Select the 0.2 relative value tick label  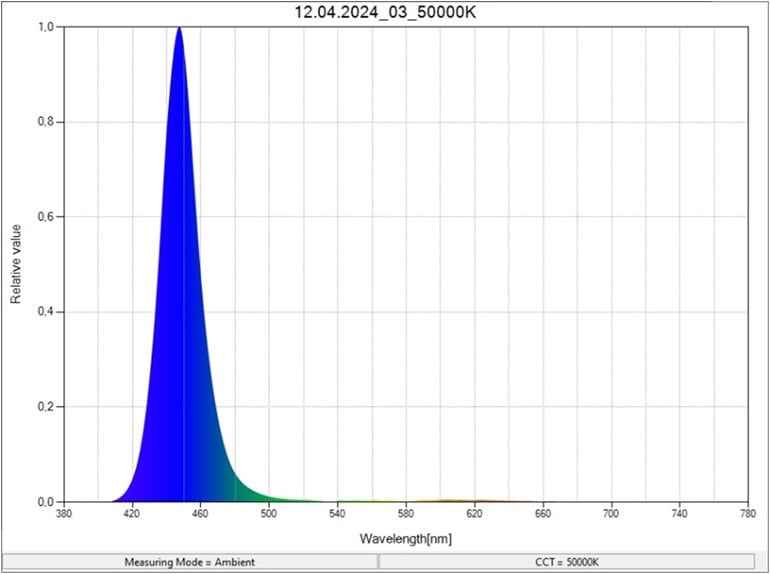coord(46,407)
